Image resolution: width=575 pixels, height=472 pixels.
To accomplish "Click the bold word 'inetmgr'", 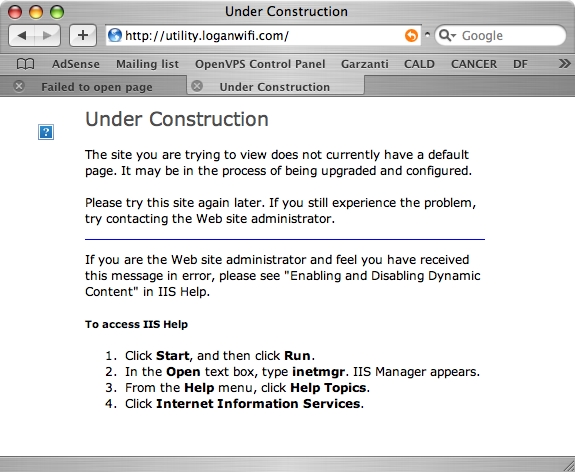I will pyautogui.click(x=318, y=372).
